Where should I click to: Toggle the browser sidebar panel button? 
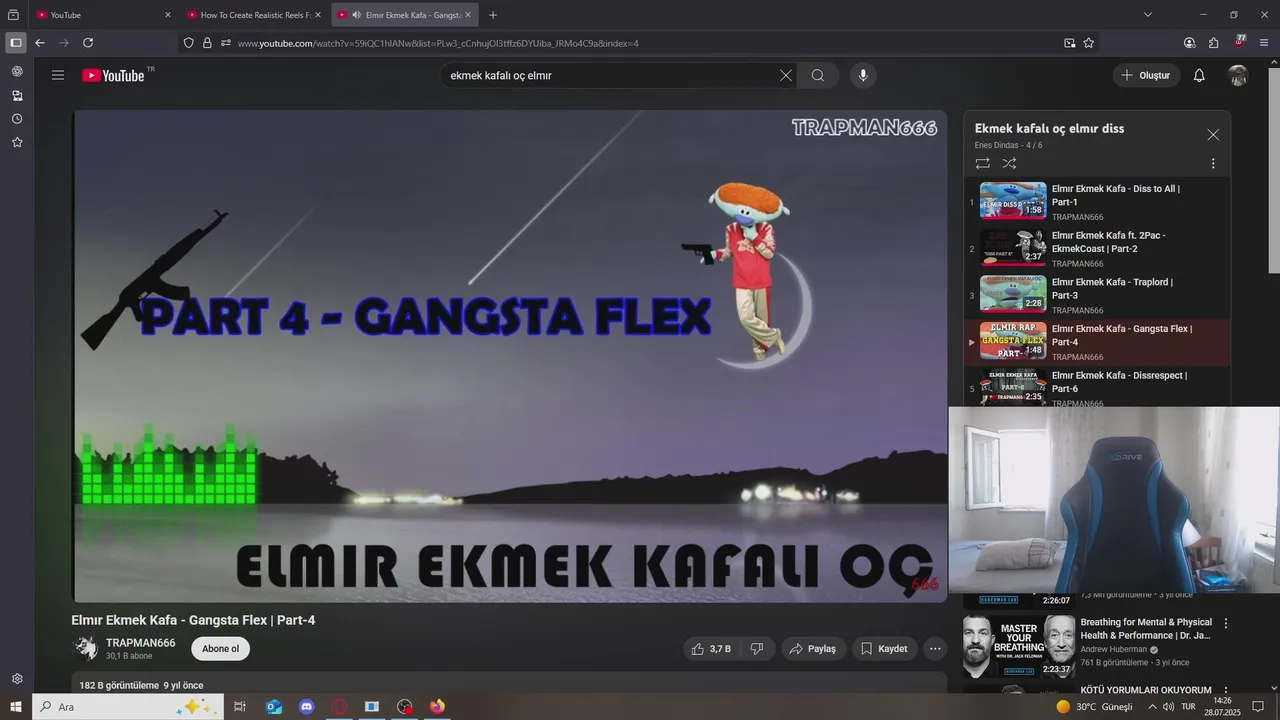coord(15,43)
